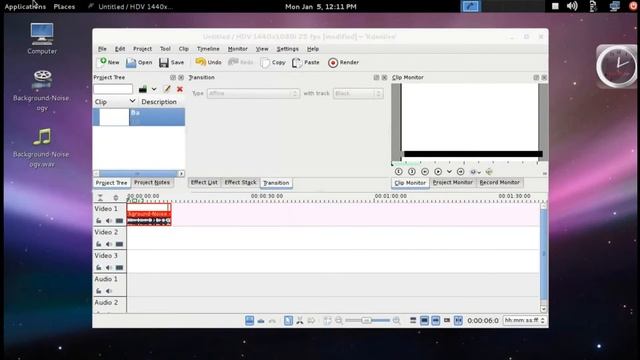Mute audio on Video 1 track
Screen dimensions: 640x360
(x=109, y=221)
